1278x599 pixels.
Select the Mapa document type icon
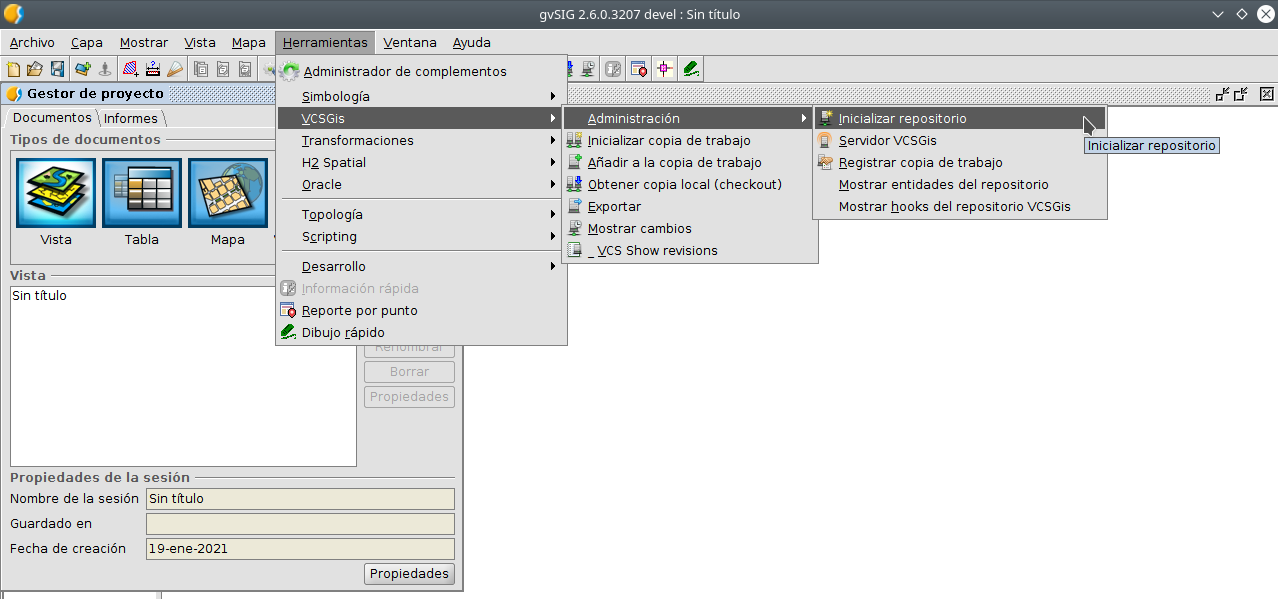point(228,193)
